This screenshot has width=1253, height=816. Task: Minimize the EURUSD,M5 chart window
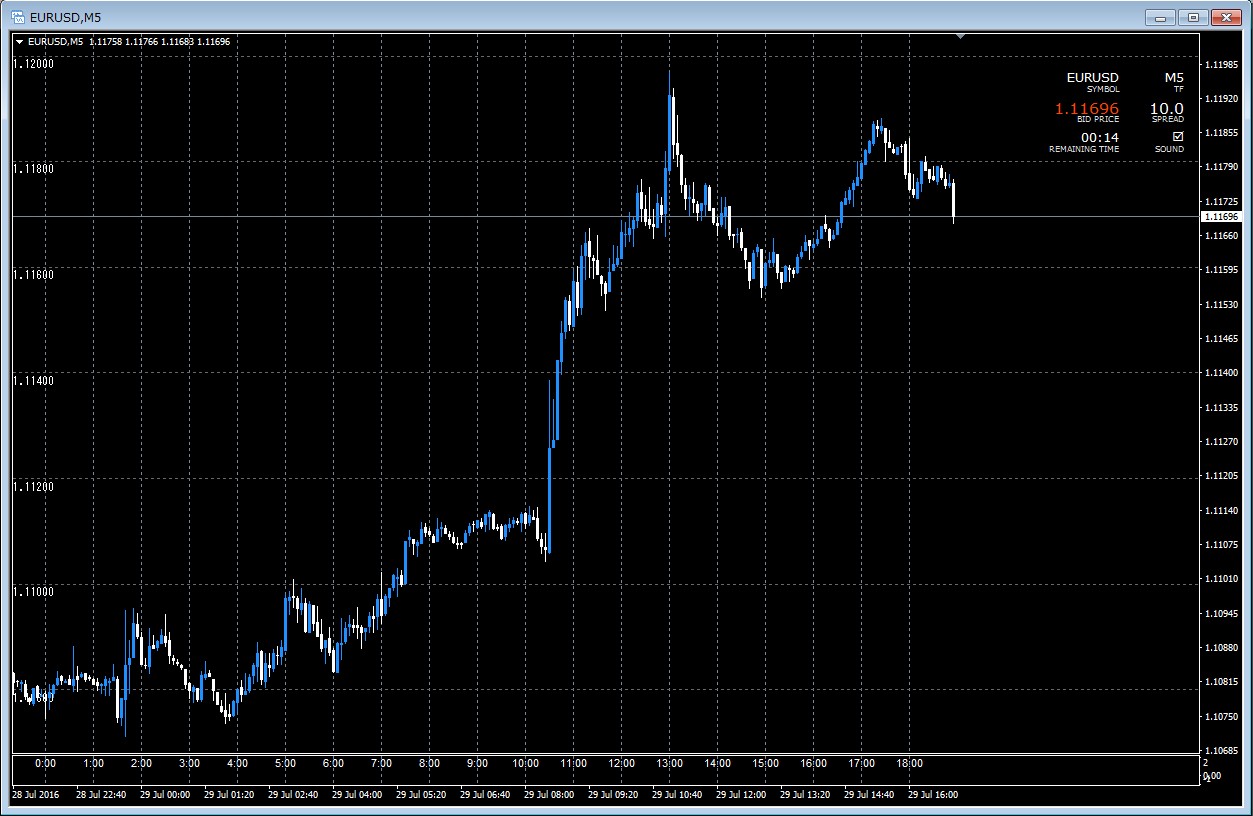click(x=1160, y=17)
